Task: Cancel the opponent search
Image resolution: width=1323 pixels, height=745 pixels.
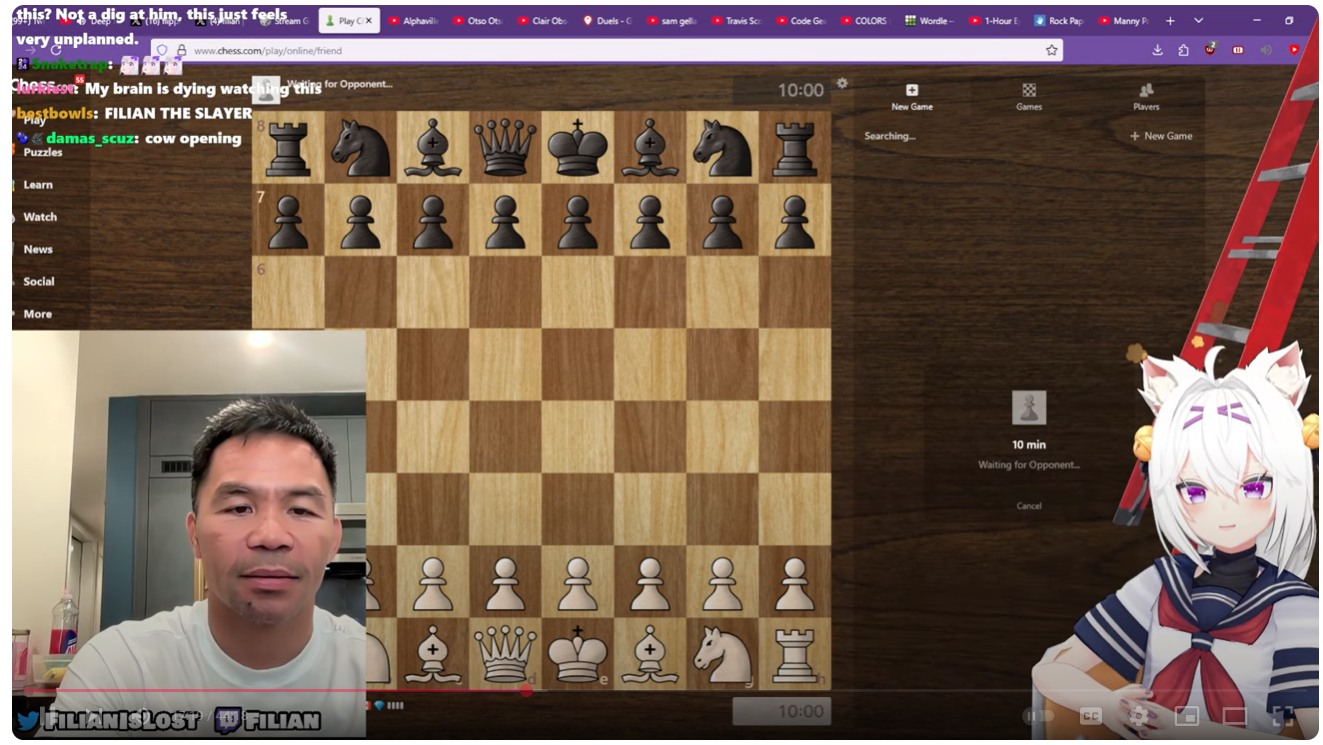Action: pyautogui.click(x=1029, y=506)
